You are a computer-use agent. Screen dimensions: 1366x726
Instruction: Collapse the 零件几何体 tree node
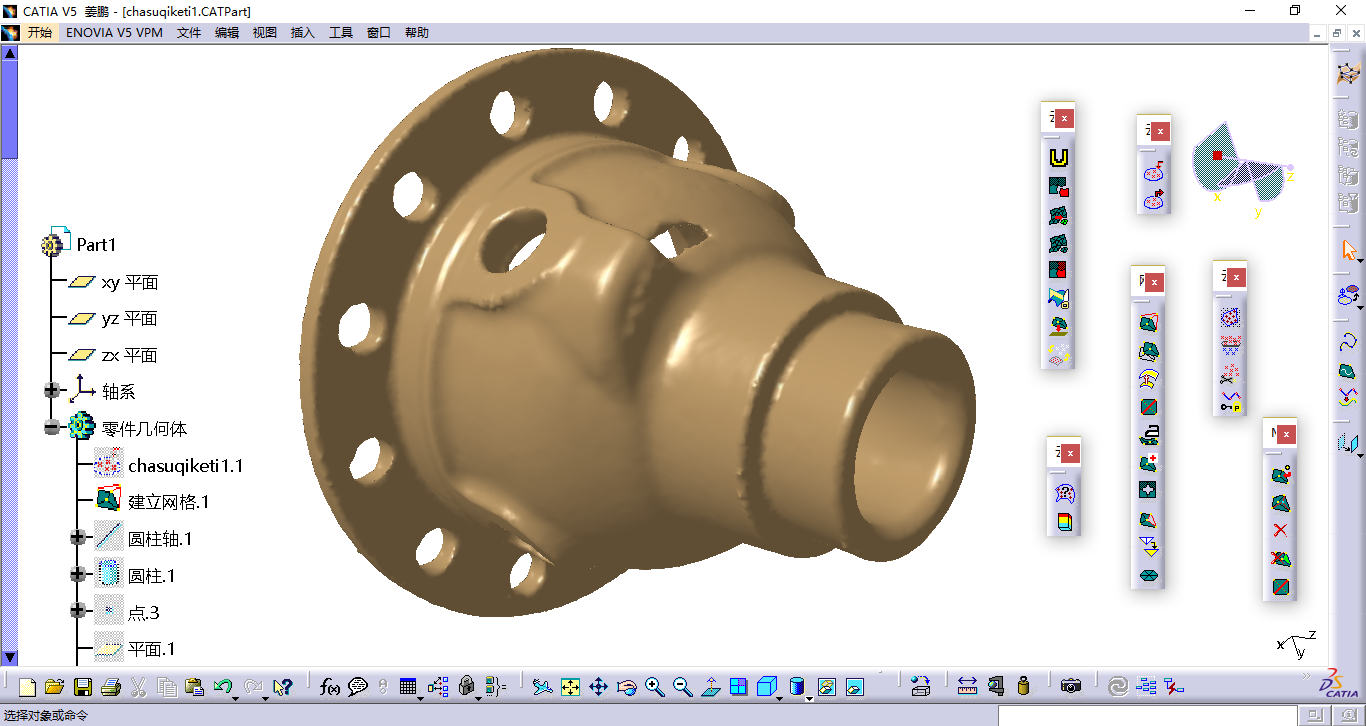point(52,428)
